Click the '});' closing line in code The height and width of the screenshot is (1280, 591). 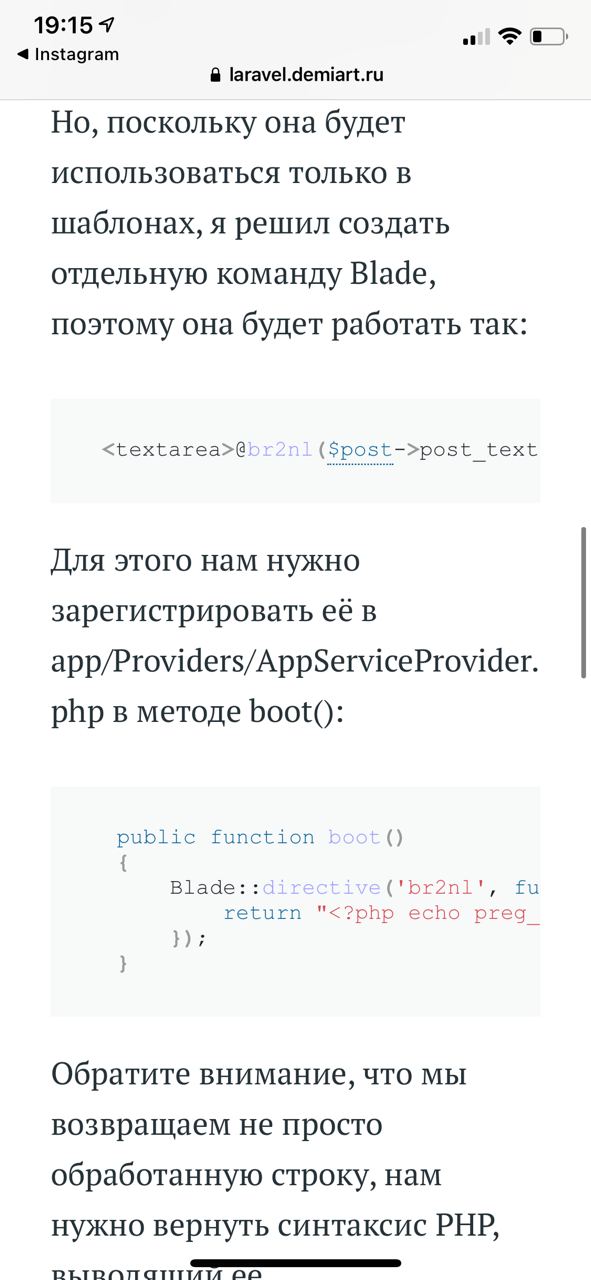coord(188,938)
